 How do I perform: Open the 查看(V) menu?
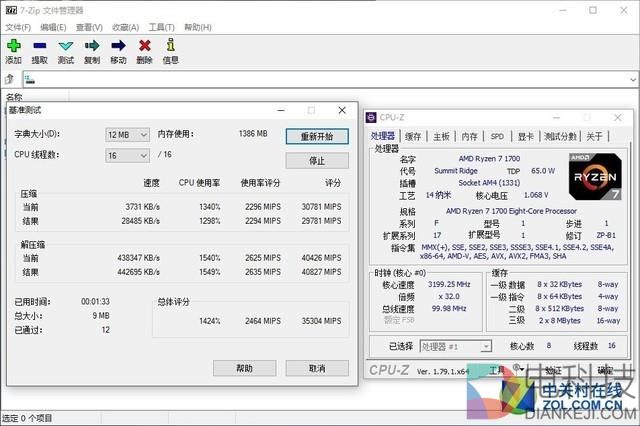[89, 27]
